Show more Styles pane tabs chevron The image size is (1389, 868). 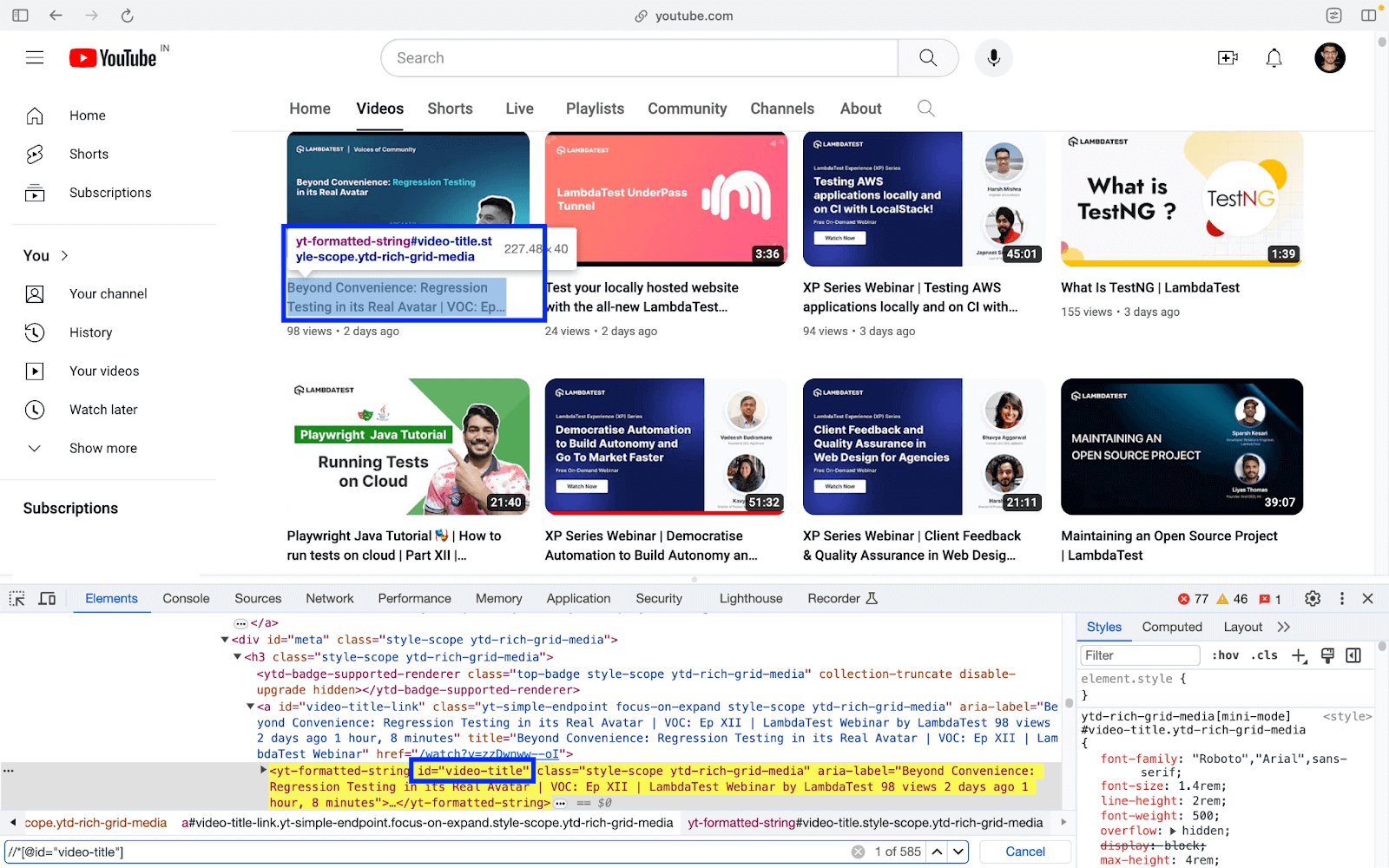click(1284, 628)
